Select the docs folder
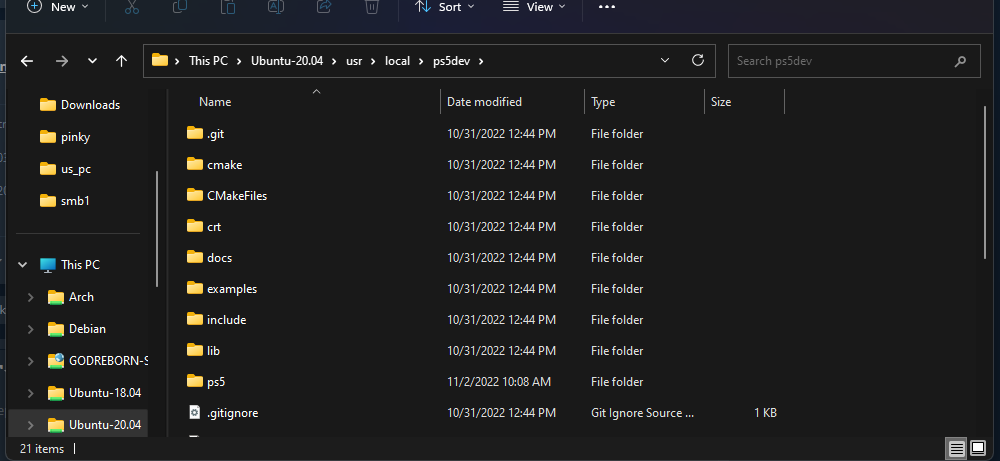The width and height of the screenshot is (1000, 461). 219,258
